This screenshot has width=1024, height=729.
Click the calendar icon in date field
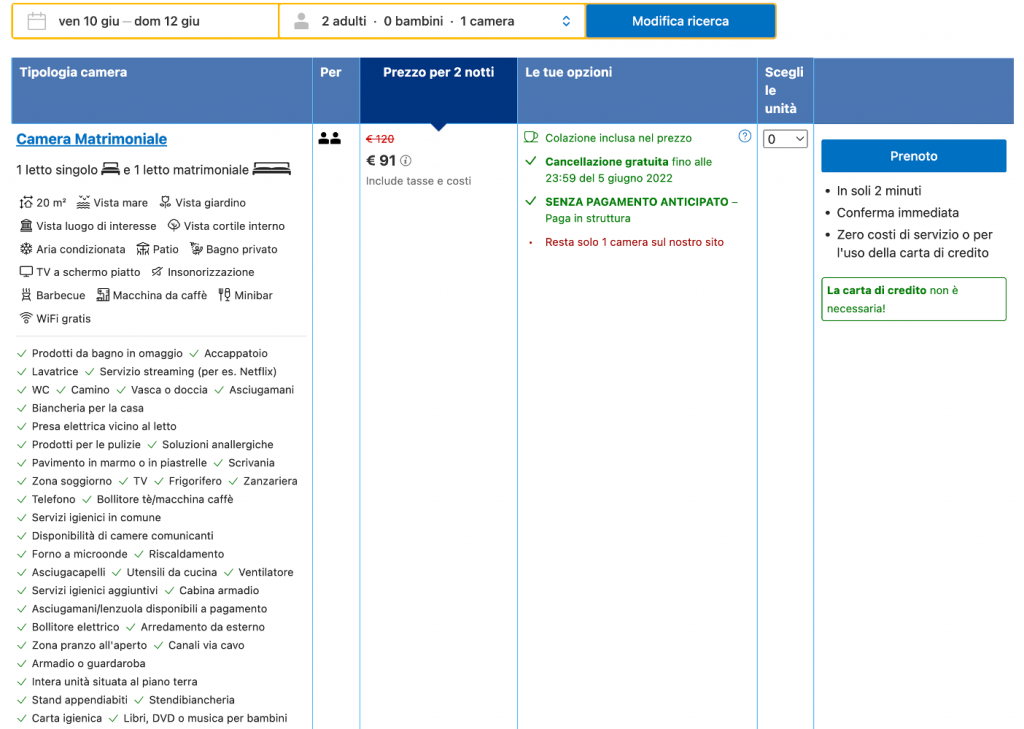click(x=36, y=21)
